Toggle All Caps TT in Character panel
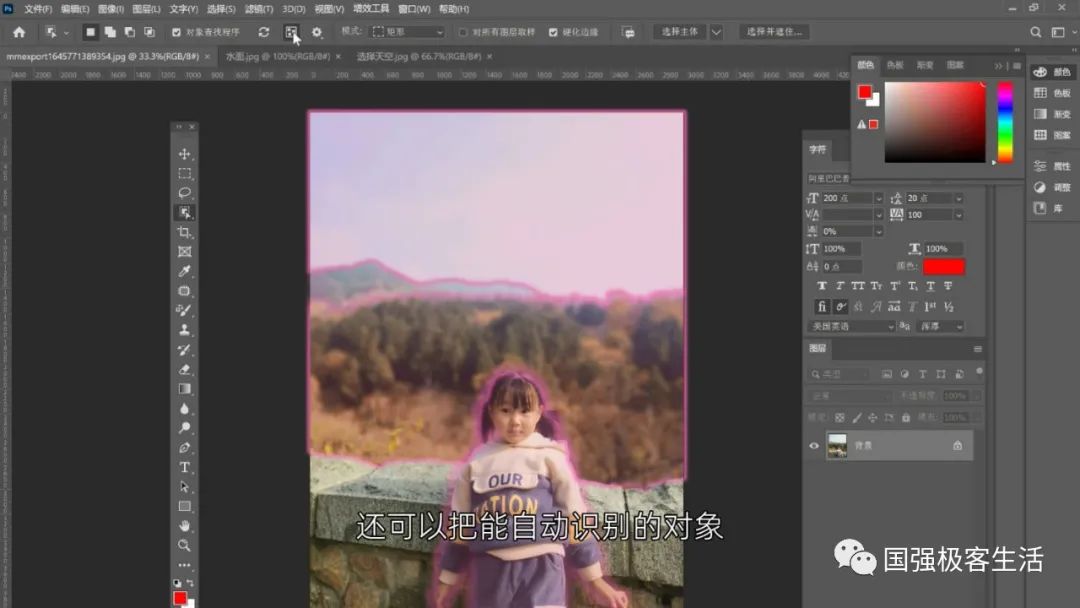This screenshot has height=608, width=1080. (858, 286)
